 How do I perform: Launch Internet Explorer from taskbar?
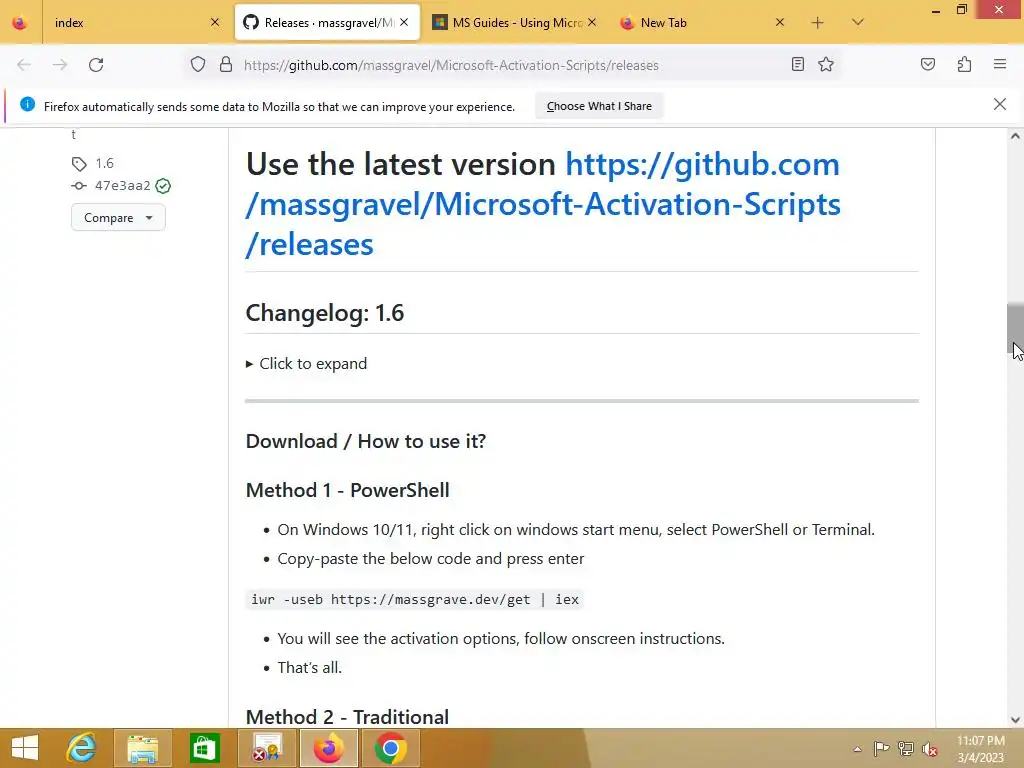(81, 748)
